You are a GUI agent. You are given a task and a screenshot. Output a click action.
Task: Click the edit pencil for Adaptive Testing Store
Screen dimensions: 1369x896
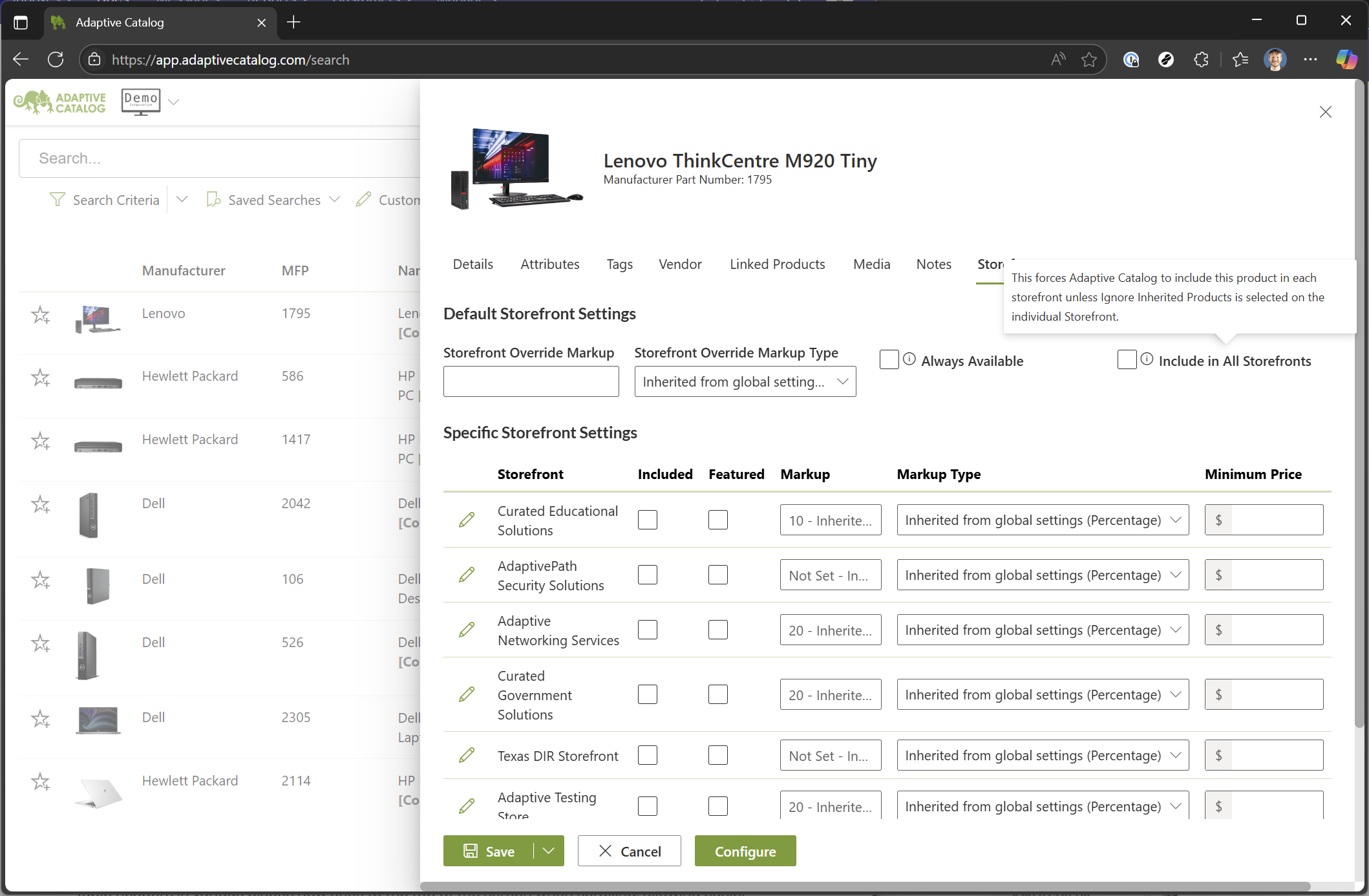(x=467, y=806)
